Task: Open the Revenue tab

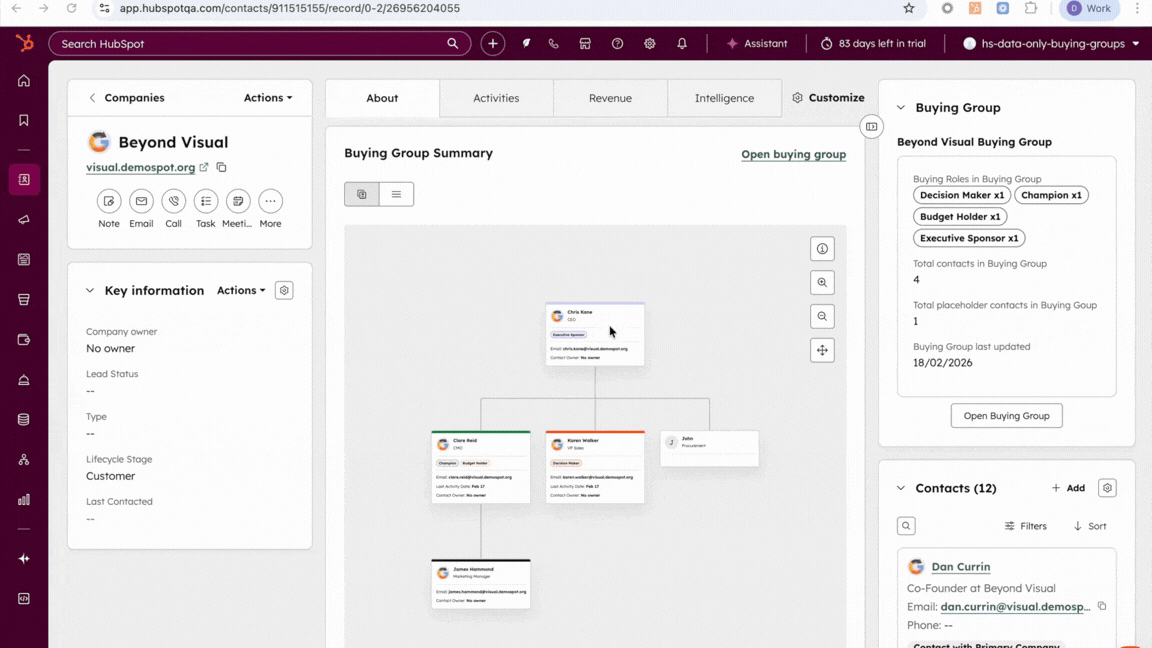Action: point(610,98)
